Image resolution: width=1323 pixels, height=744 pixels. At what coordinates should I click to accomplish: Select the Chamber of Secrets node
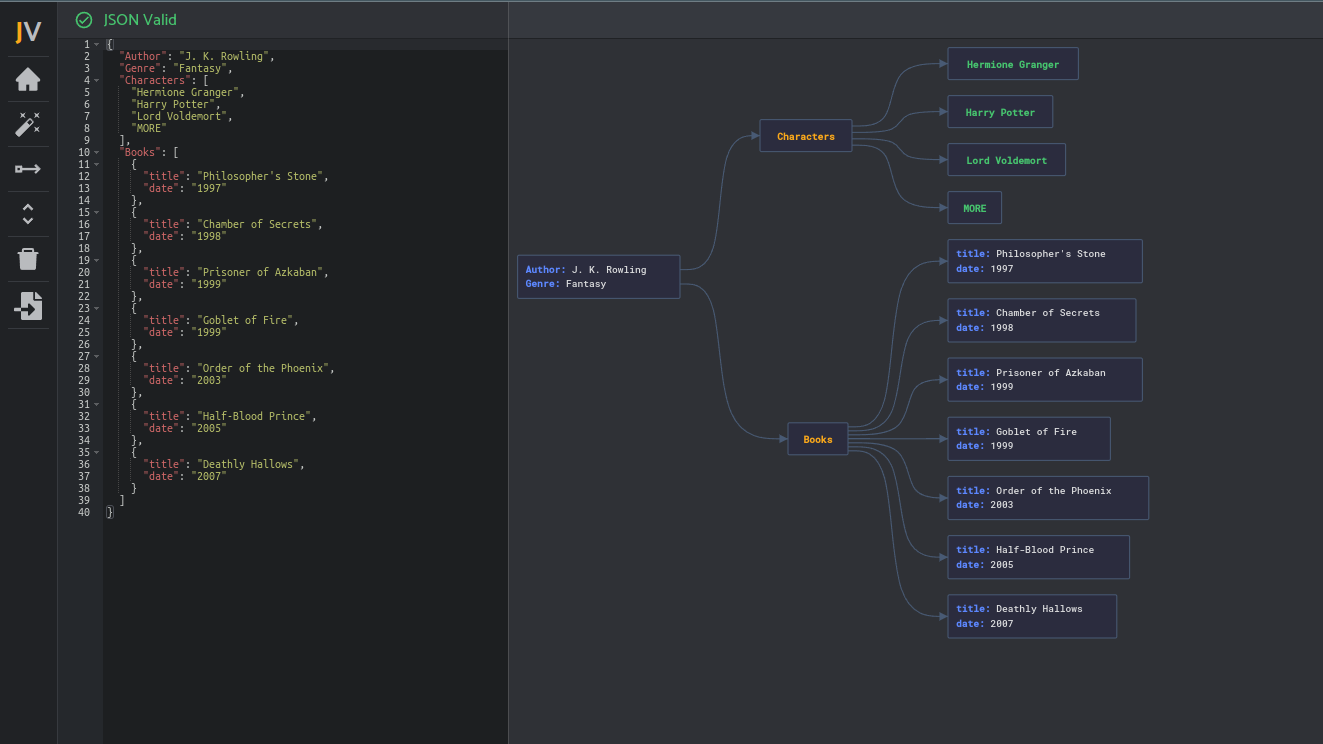1042,320
